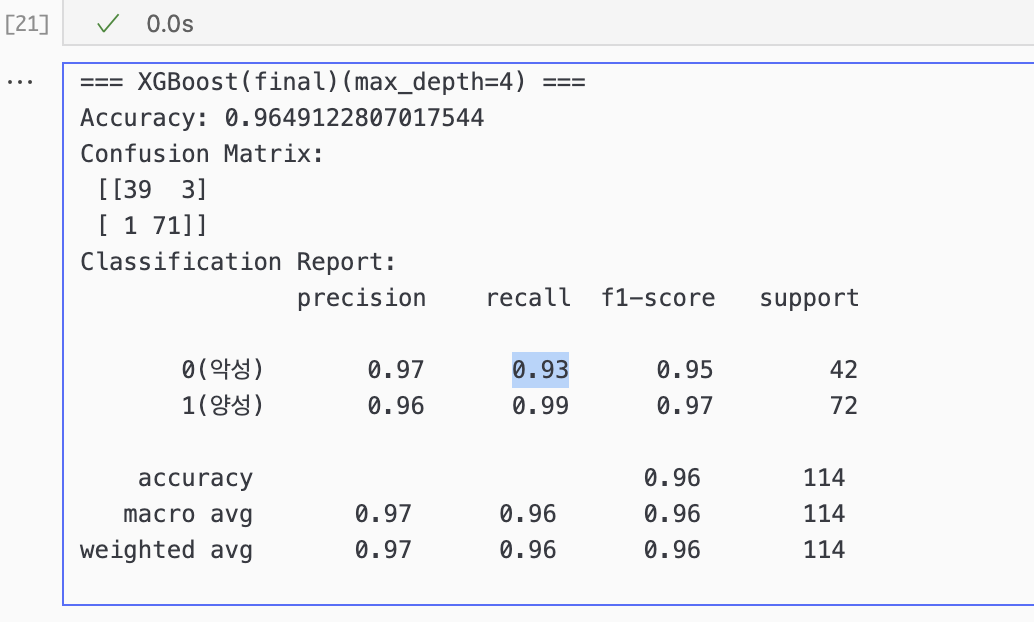
Task: Click the macro avg row label
Action: (x=188, y=514)
